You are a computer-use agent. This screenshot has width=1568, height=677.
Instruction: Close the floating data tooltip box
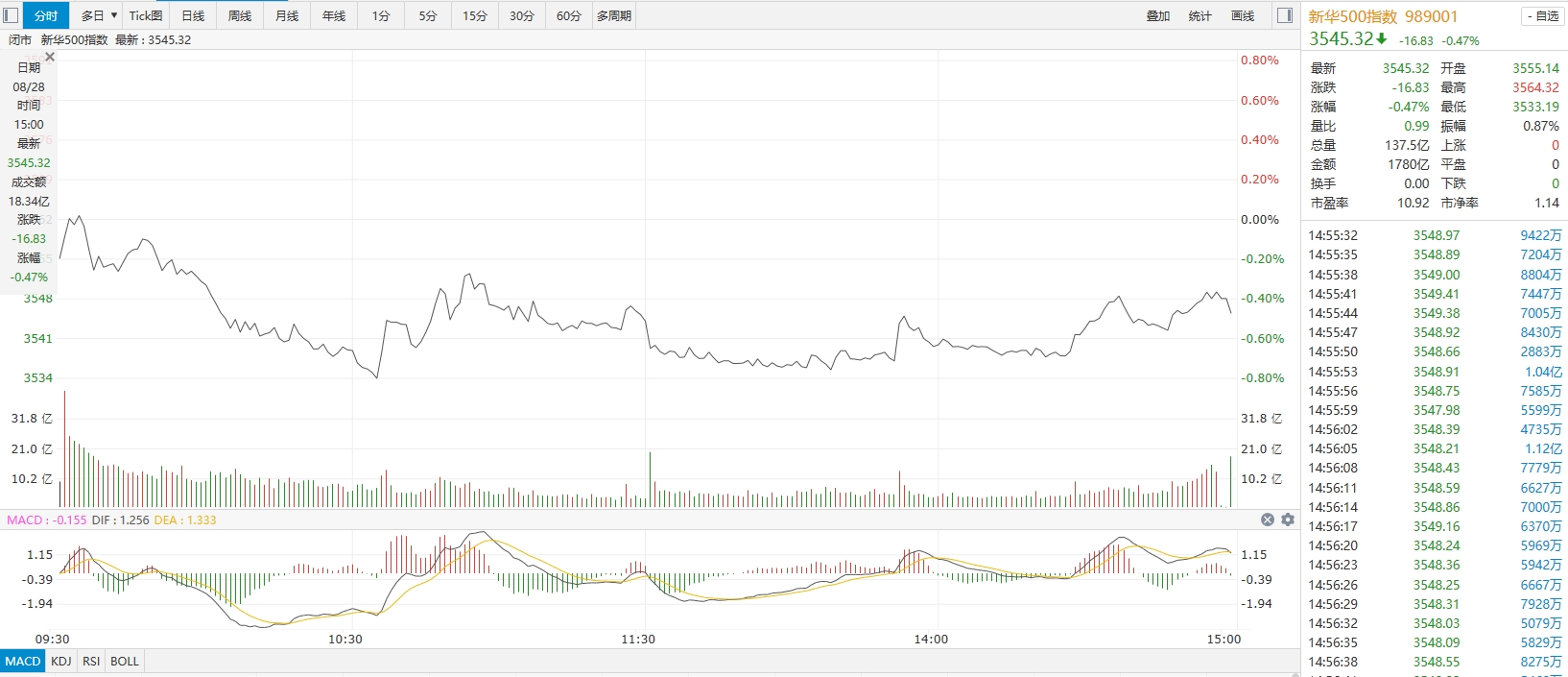click(50, 58)
